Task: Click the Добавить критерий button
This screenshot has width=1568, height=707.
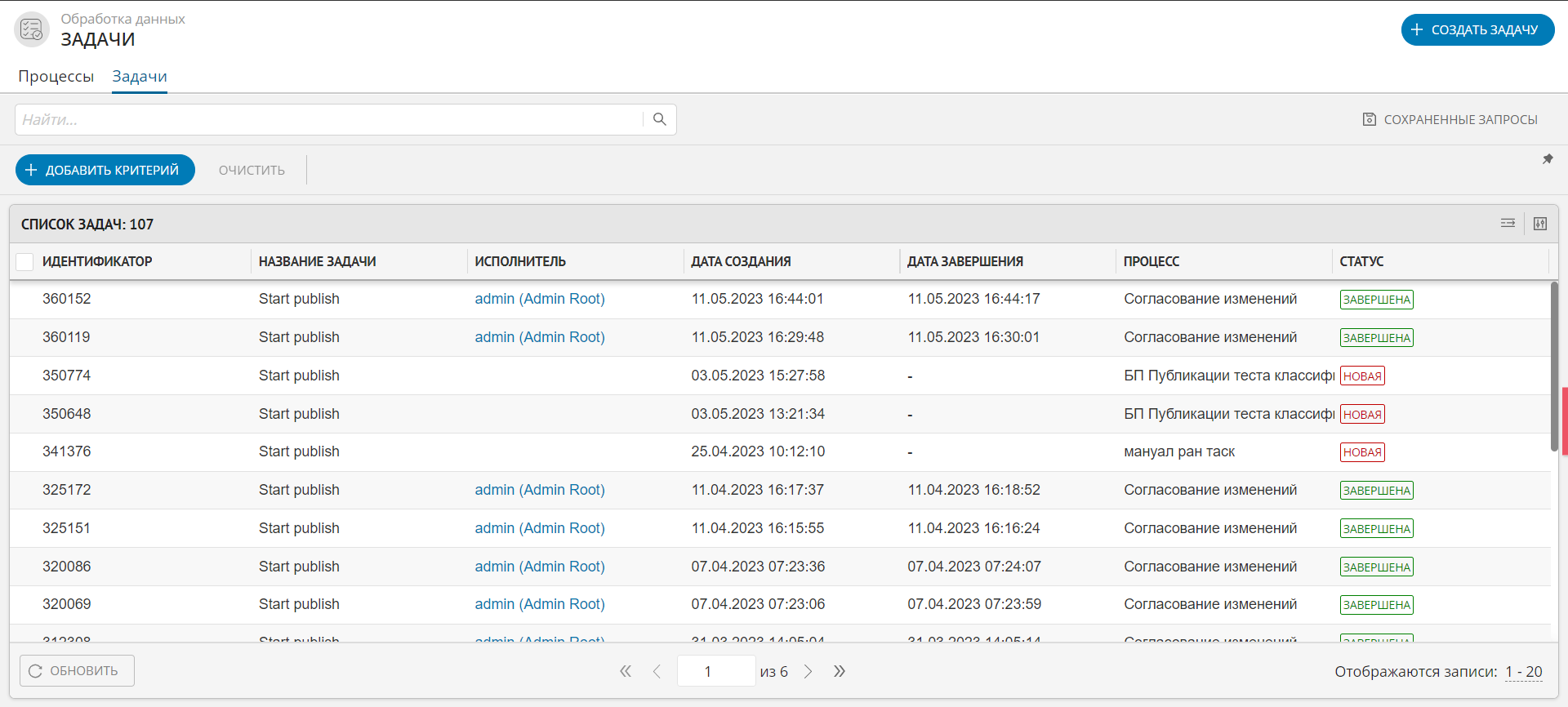Action: coord(105,170)
